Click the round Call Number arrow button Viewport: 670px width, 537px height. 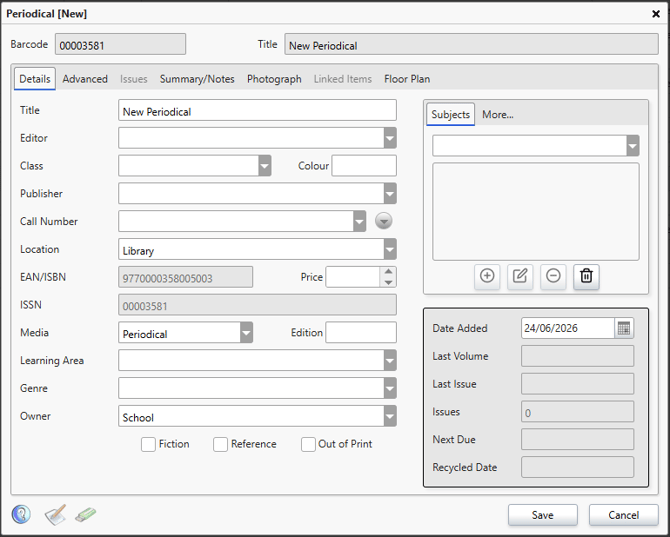pos(384,221)
